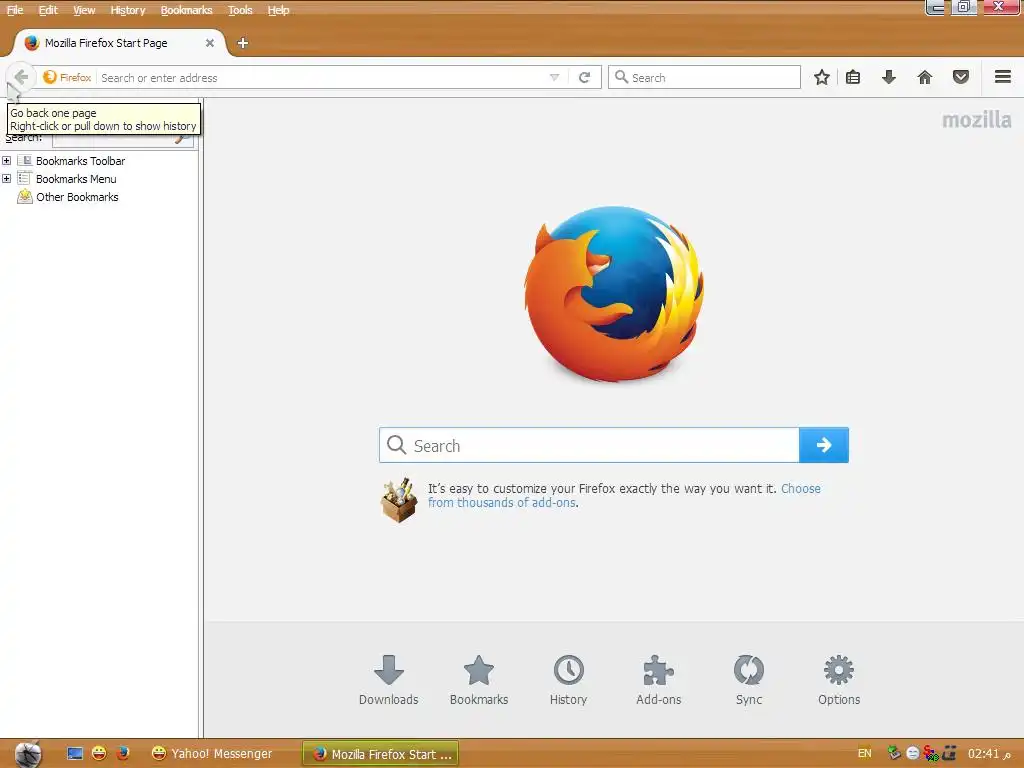
Task: Click the mozilla wordmark link
Action: pos(976,120)
